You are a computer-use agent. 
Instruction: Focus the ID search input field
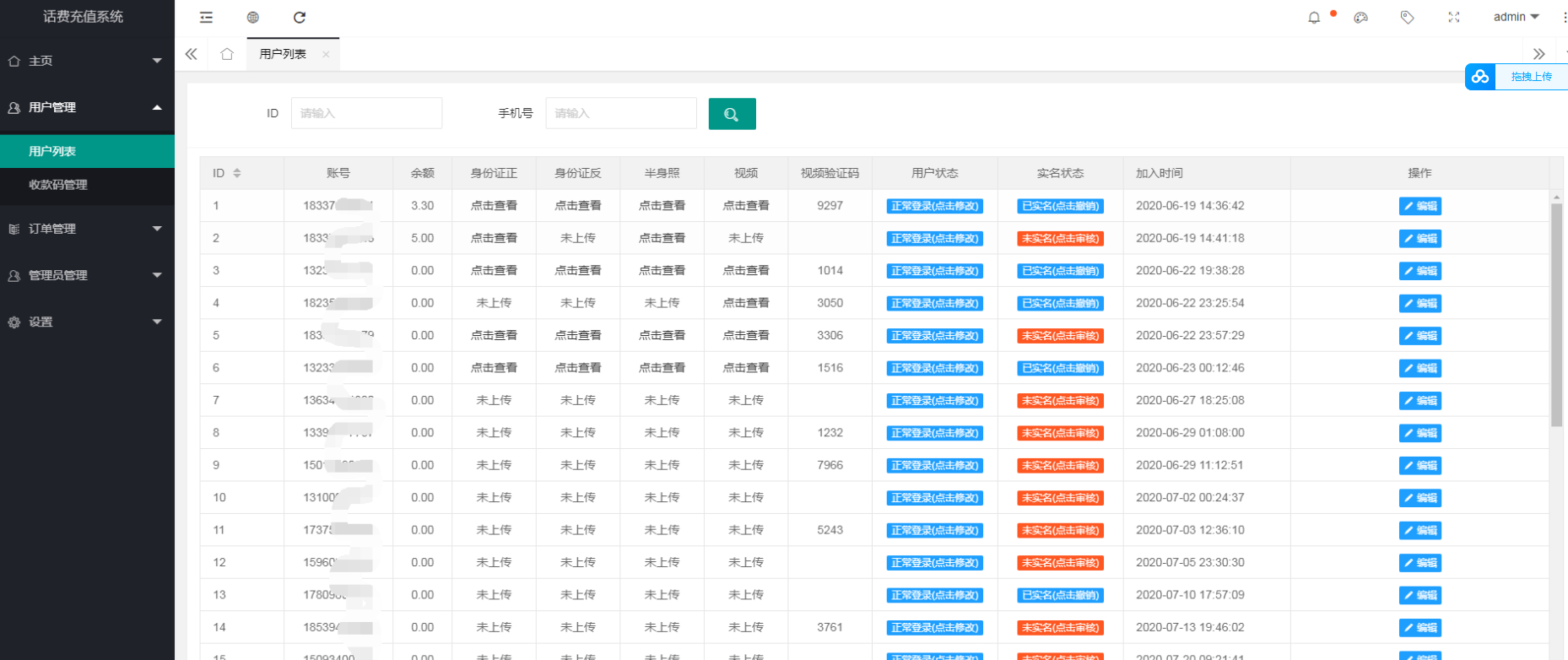click(x=366, y=113)
